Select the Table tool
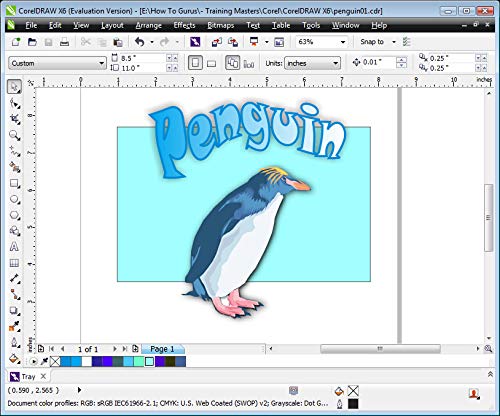500x416 pixels. [14, 263]
